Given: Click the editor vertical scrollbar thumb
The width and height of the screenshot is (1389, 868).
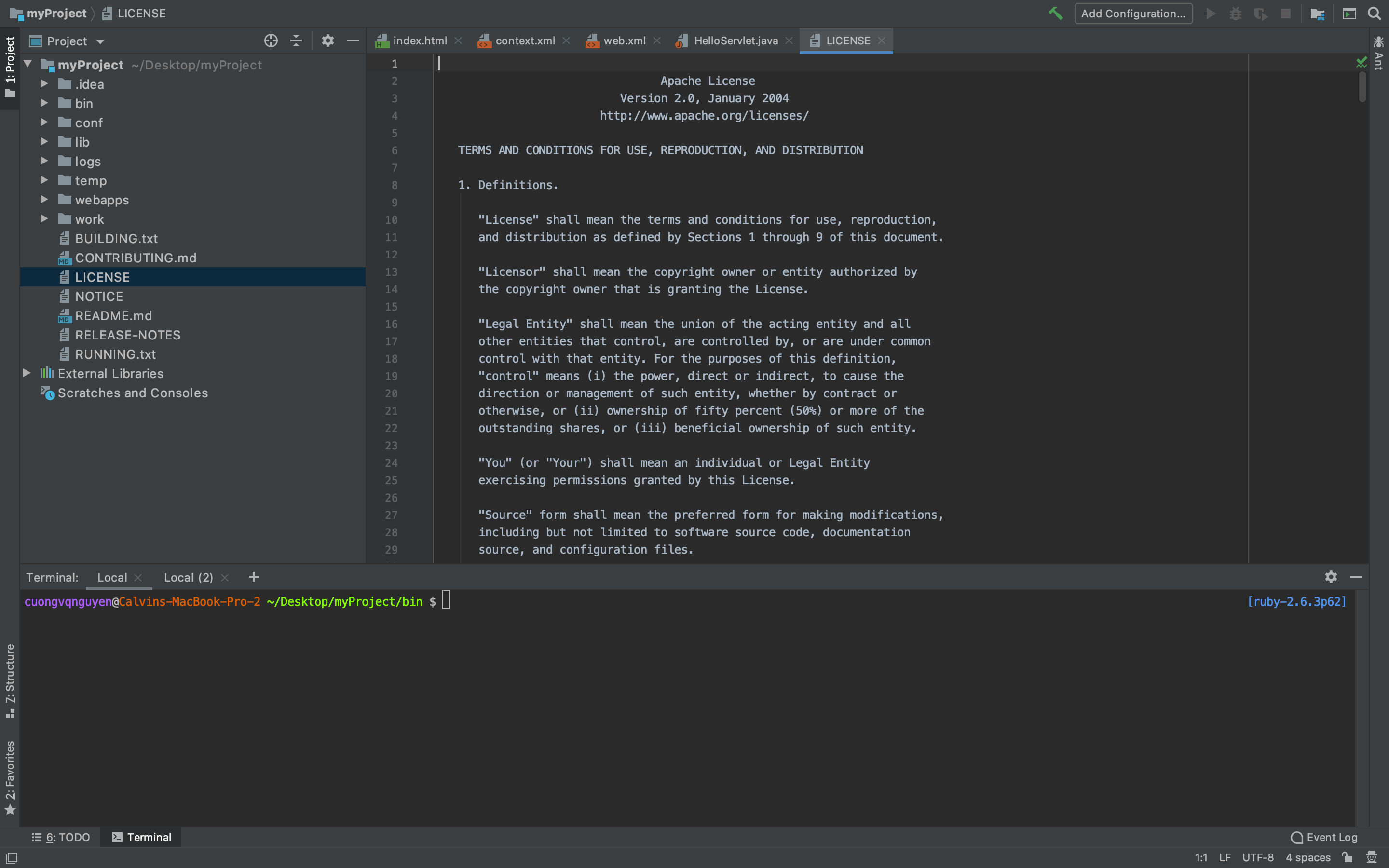Looking at the screenshot, I should 1362,86.
